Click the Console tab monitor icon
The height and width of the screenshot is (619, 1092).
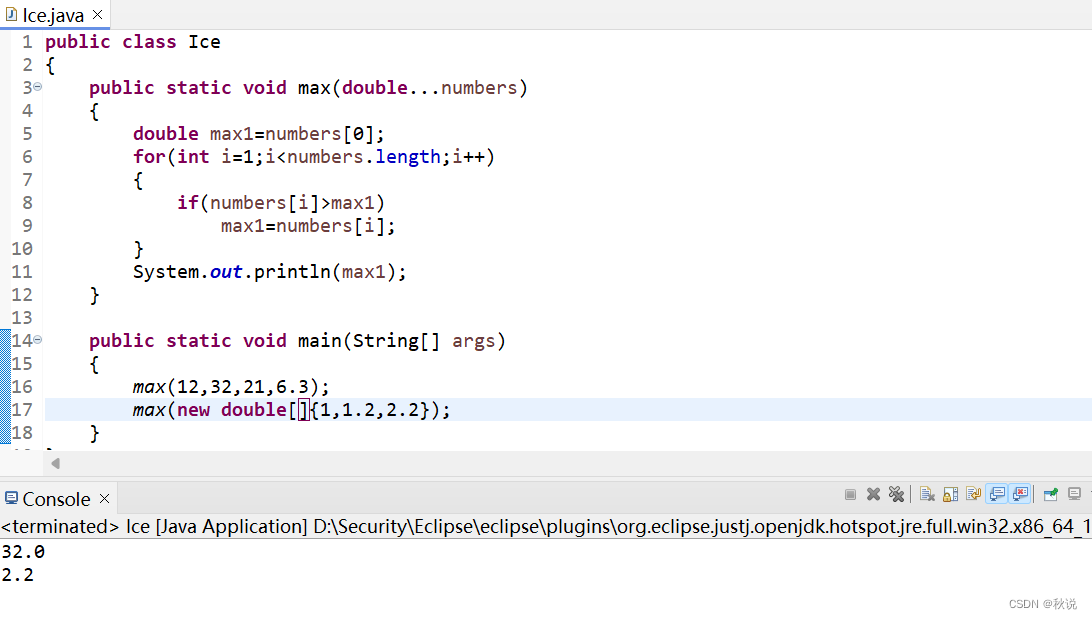tap(11, 499)
